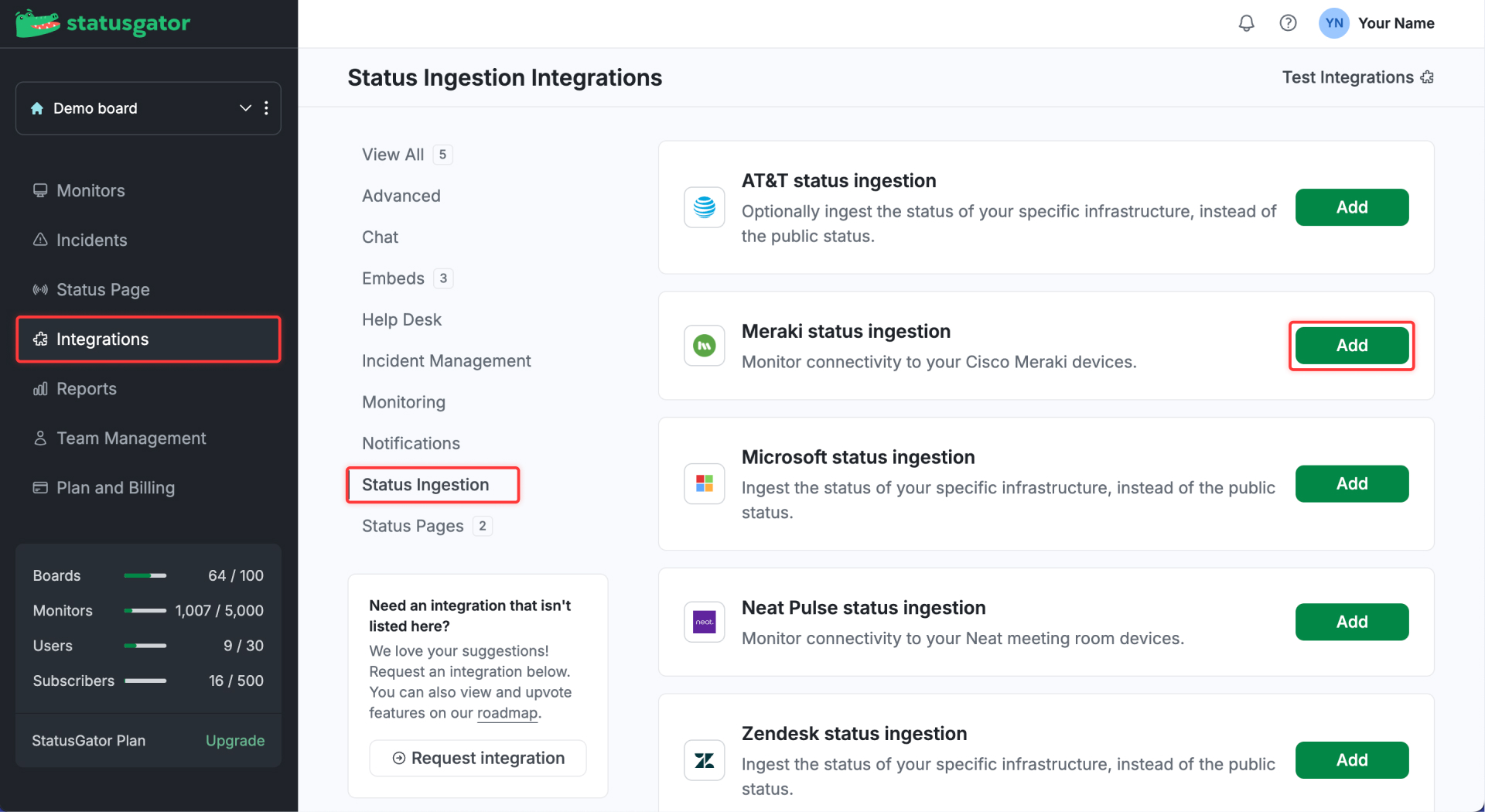Screen dimensions: 1485x812
Task: Click the Meraki status ingestion title
Action: coord(846,331)
